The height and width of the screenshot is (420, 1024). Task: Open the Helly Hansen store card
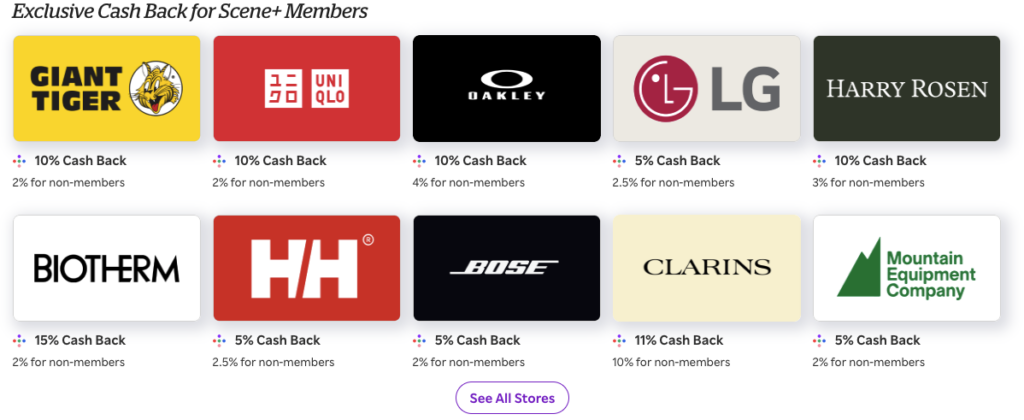click(x=306, y=267)
